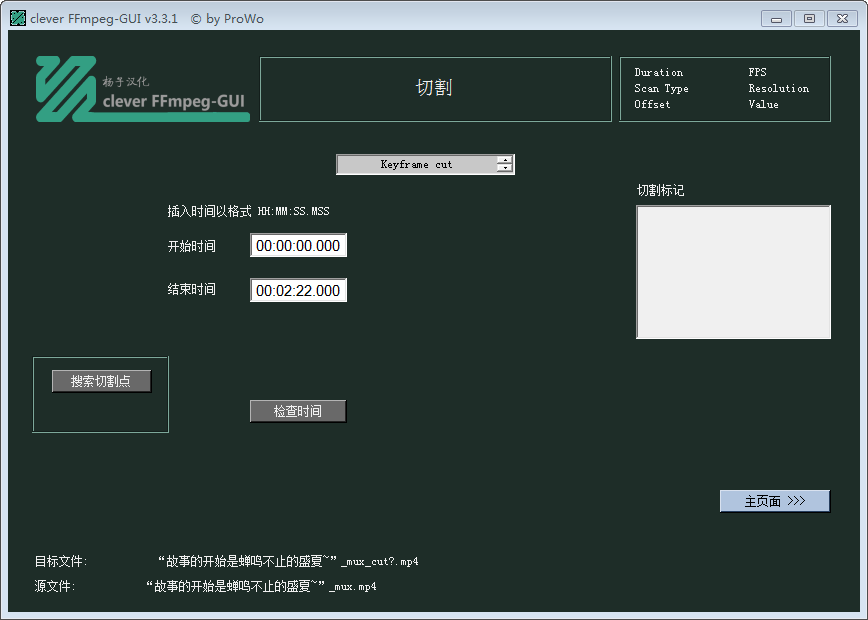Image resolution: width=868 pixels, height=620 pixels.
Task: Click the down arrow of the Keyframe cut spinner
Action: tap(505, 168)
